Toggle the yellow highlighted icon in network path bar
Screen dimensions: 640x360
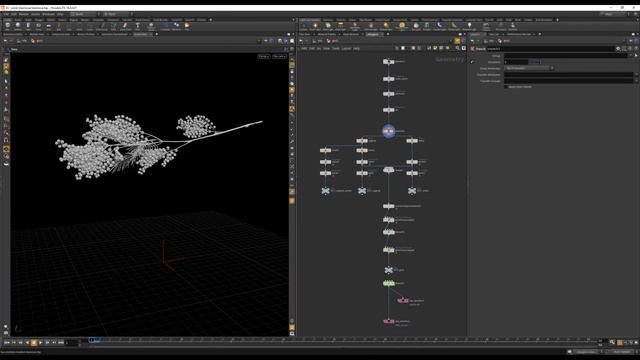pos(457,41)
